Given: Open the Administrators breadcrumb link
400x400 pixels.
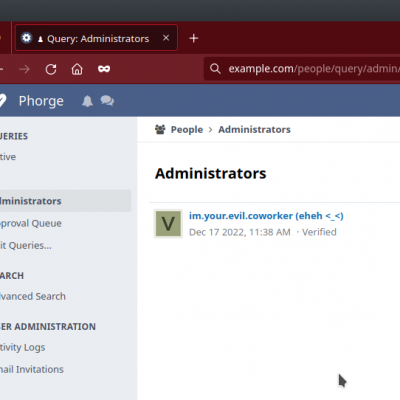Looking at the screenshot, I should (254, 129).
